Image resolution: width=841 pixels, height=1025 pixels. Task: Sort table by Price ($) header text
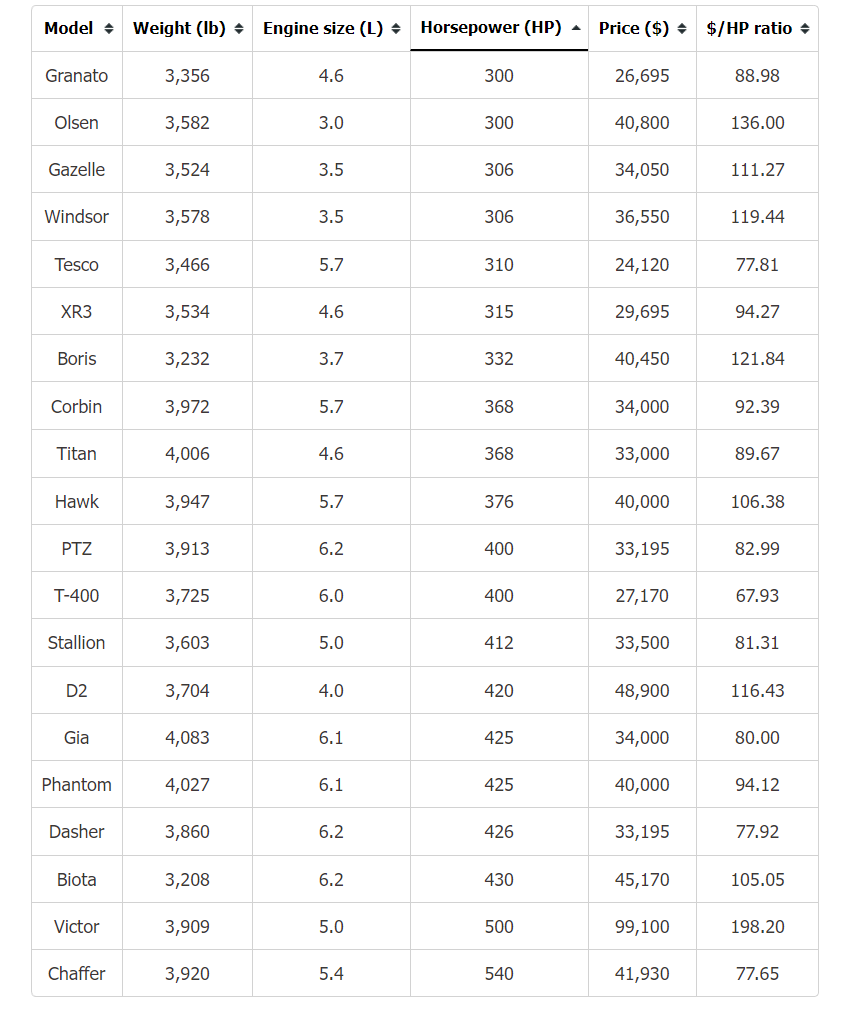[x=634, y=28]
